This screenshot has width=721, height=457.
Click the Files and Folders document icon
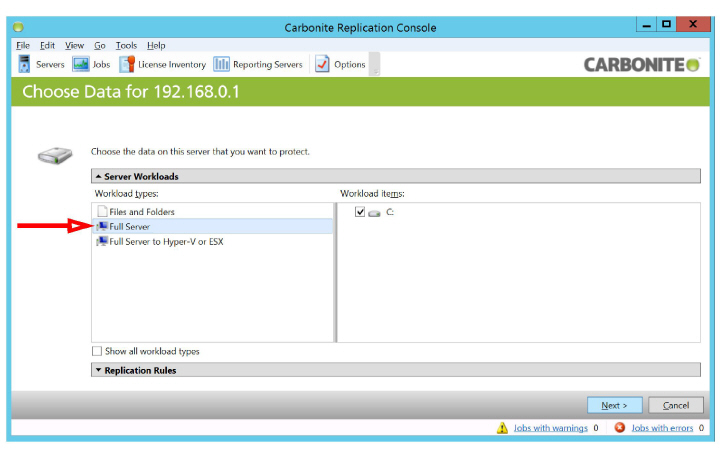(x=102, y=211)
